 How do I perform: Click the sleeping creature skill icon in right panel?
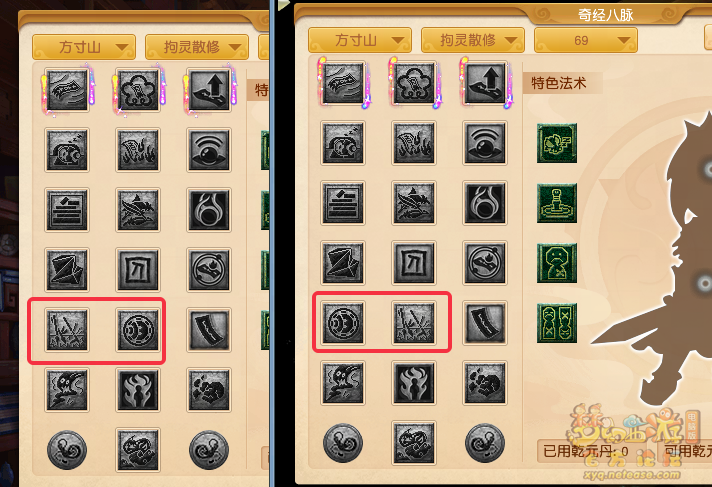[x=343, y=143]
